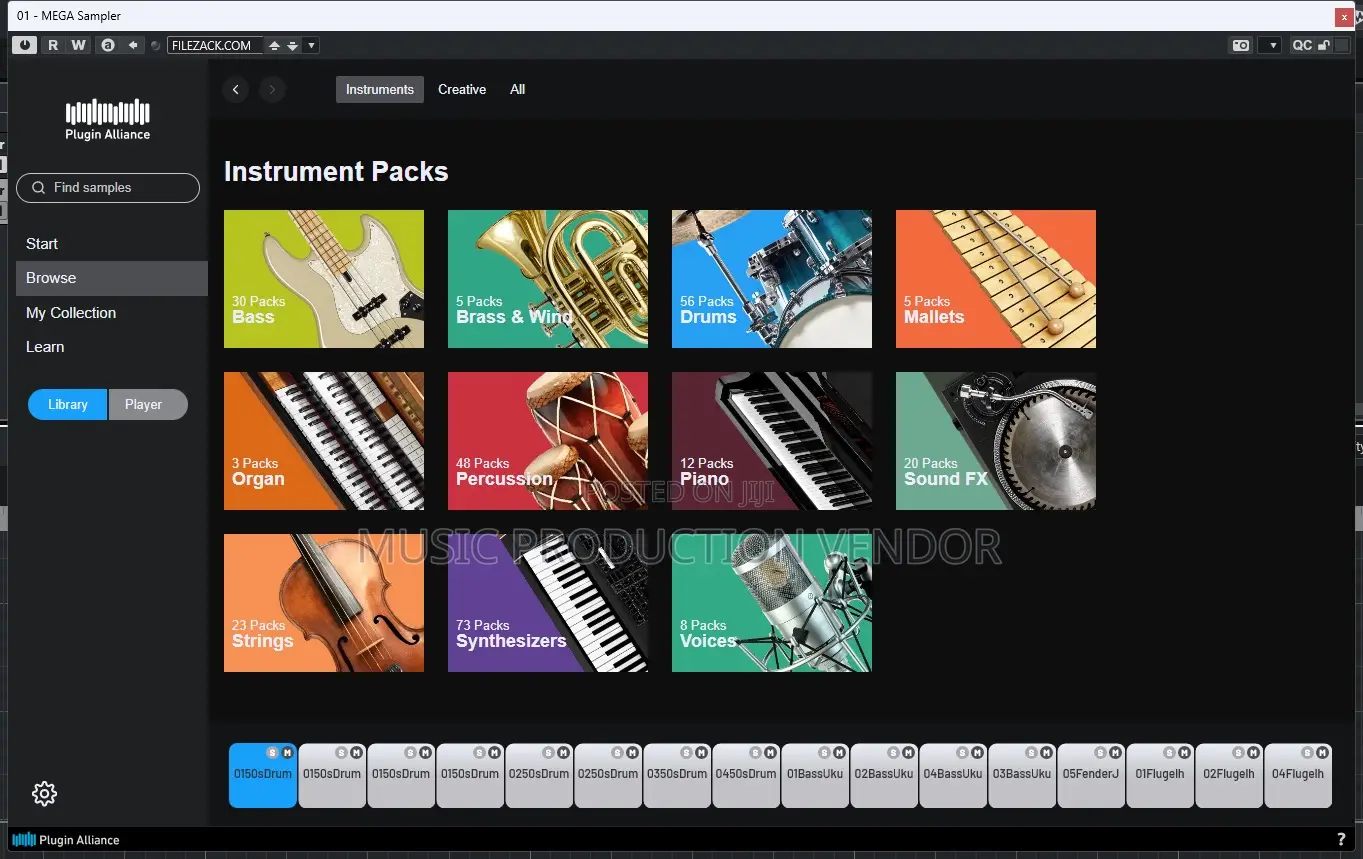Open dropdown next to camera icon
Image resolution: width=1363 pixels, height=859 pixels.
[1269, 45]
